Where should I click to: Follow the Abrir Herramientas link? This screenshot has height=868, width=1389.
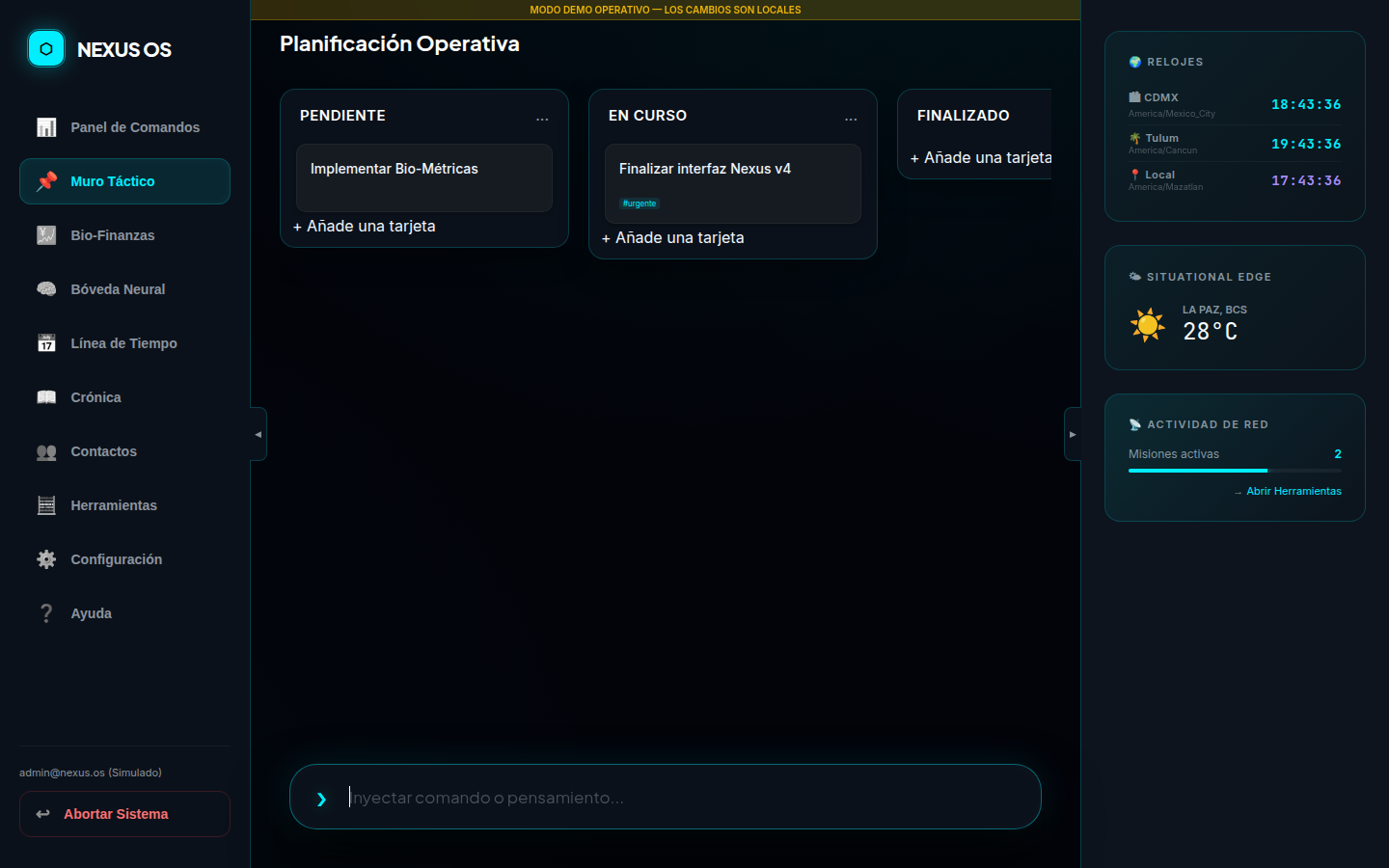(x=1293, y=491)
